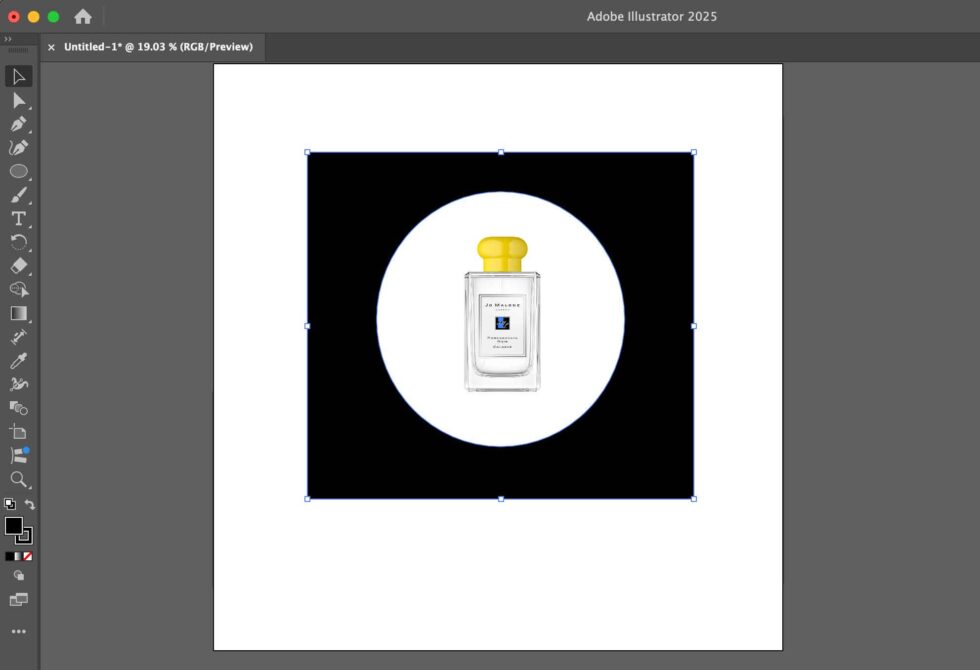This screenshot has width=980, height=670.
Task: Pick the Ellipse shape tool
Action: (x=17, y=170)
